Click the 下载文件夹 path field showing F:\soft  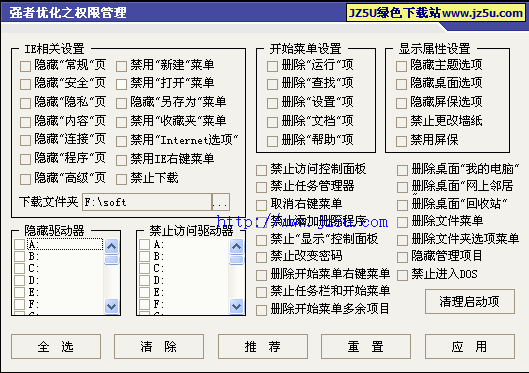147,202
